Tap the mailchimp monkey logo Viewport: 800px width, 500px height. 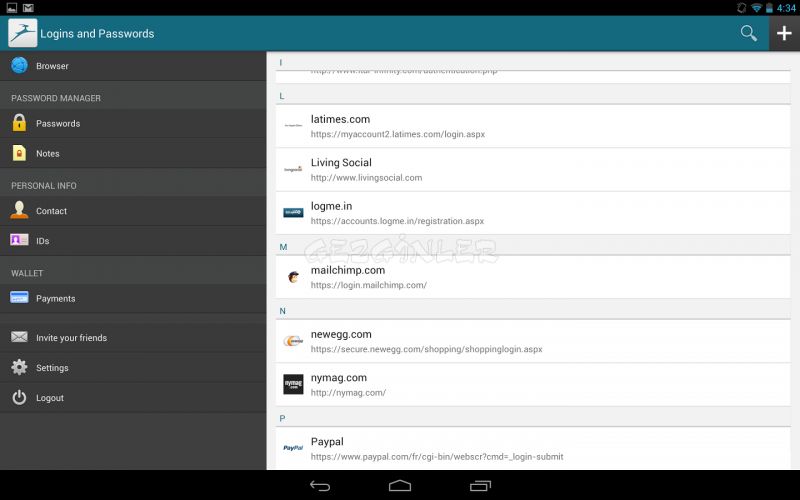[293, 277]
